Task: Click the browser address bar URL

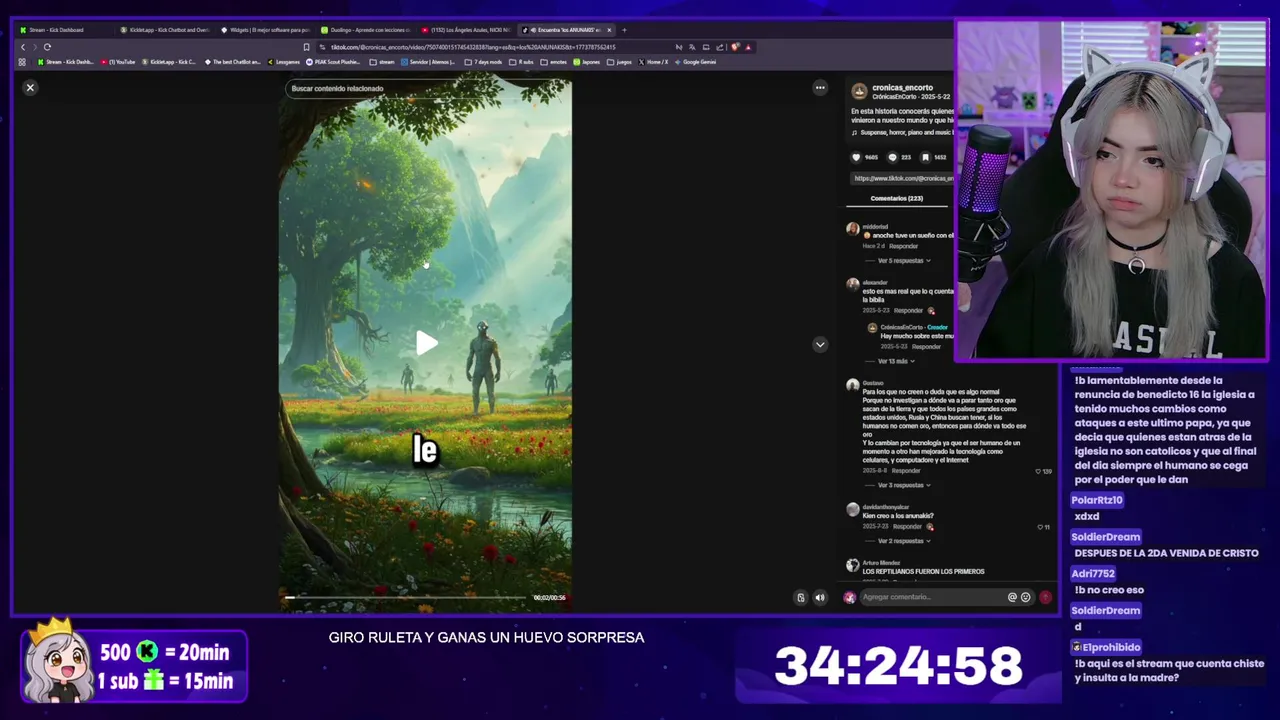Action: (x=473, y=47)
